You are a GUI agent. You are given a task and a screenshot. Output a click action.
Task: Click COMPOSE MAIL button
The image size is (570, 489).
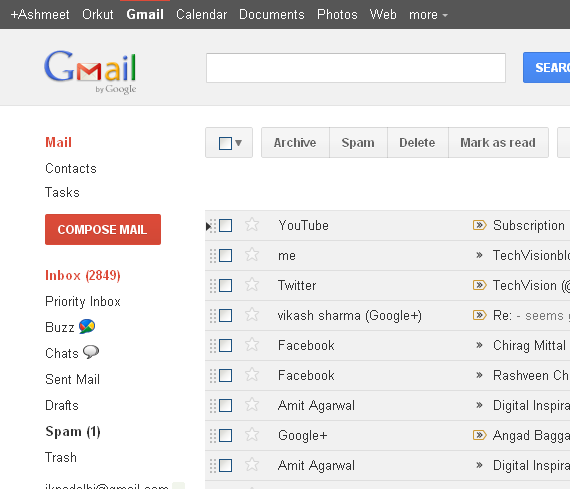[103, 229]
